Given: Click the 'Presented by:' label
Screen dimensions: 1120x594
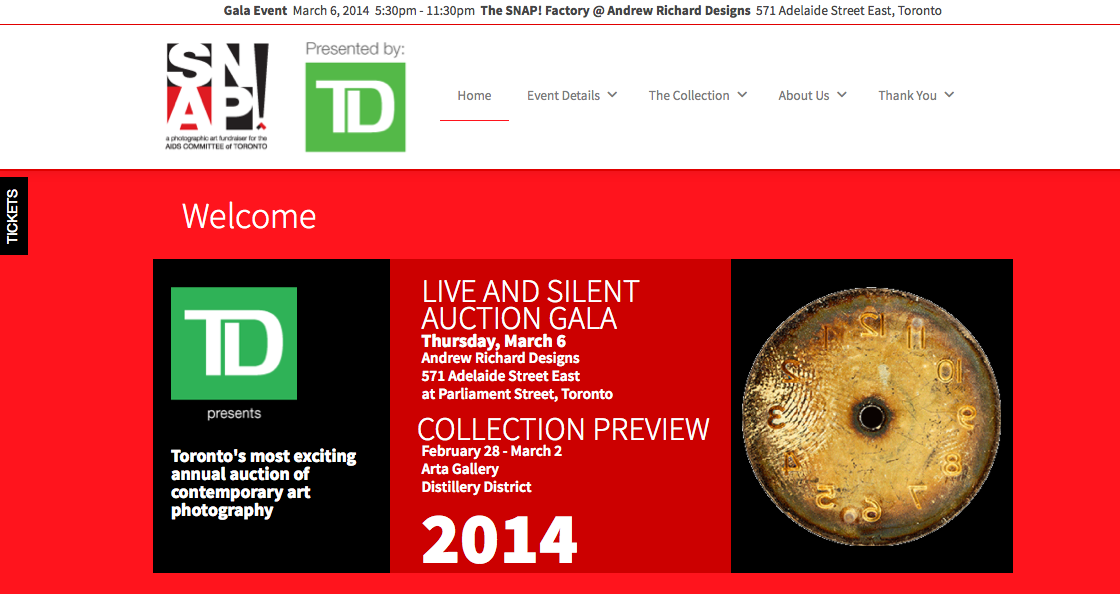Looking at the screenshot, I should 355,49.
